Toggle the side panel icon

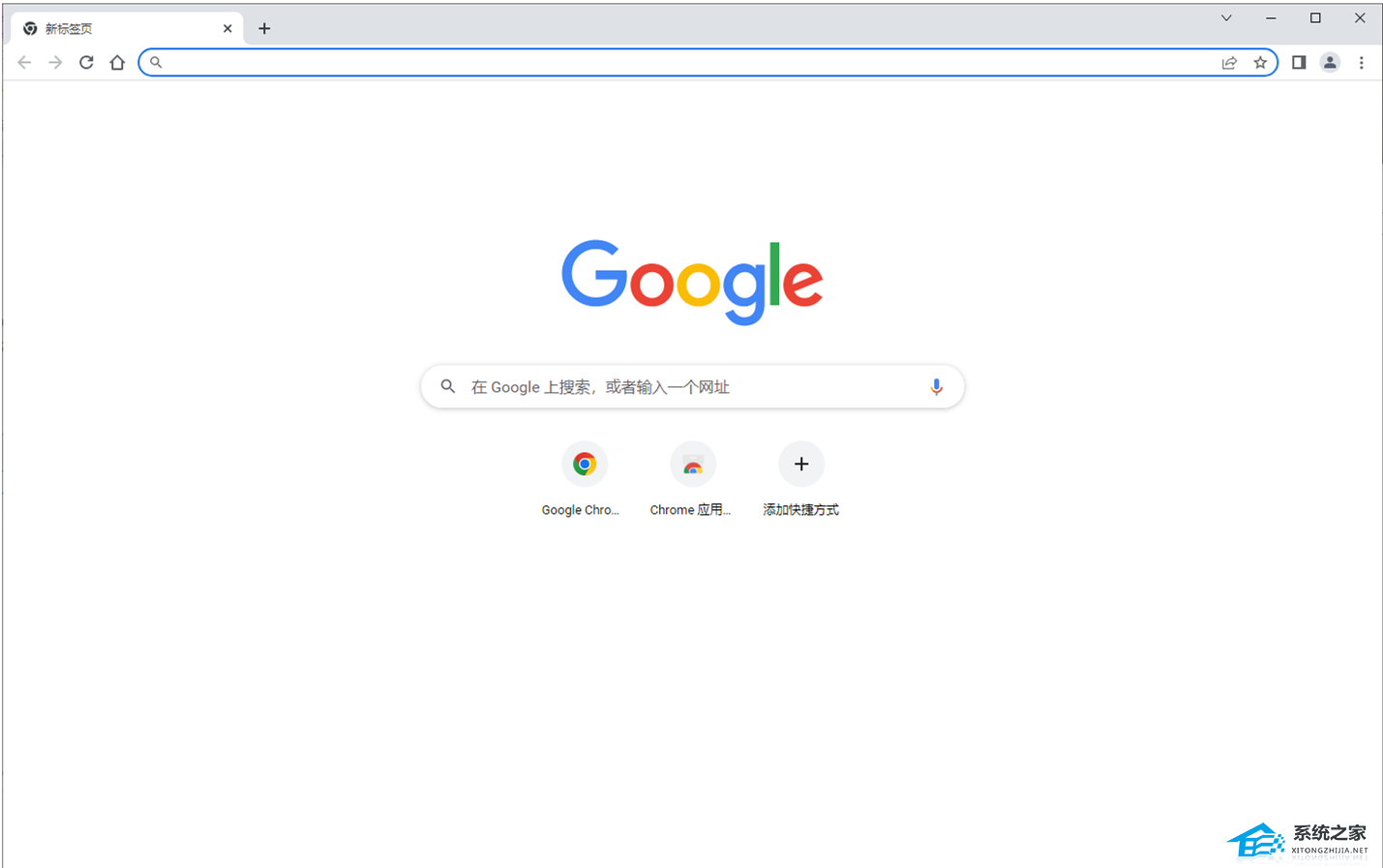(x=1299, y=63)
